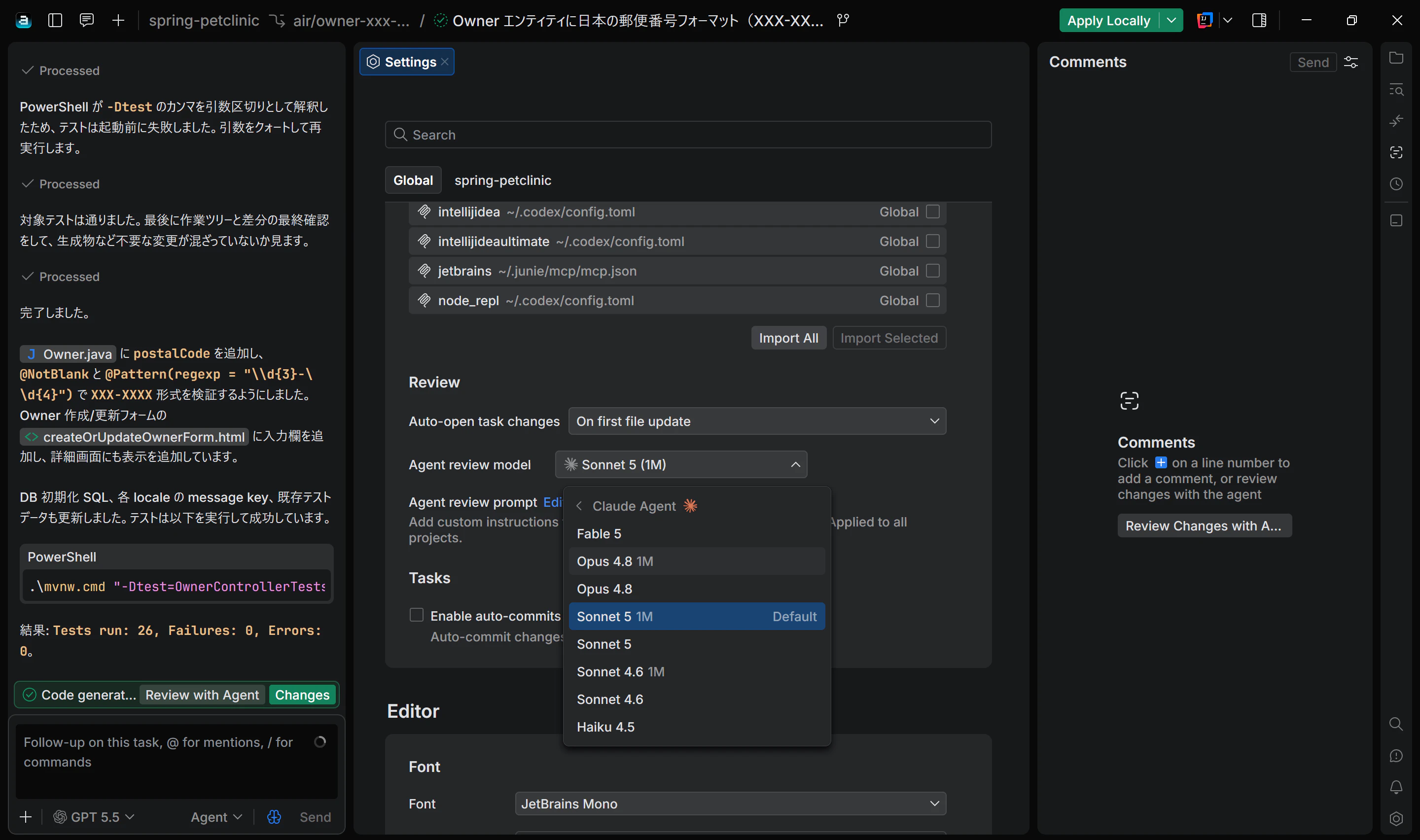Open the JetBrains Mono font dropdown
Viewport: 1420px width, 840px height.
(731, 804)
